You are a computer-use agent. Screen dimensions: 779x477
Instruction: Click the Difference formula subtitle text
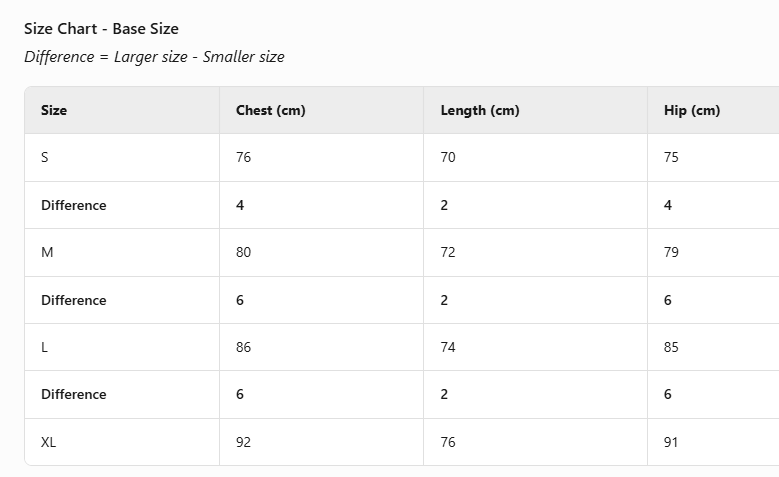click(x=154, y=57)
